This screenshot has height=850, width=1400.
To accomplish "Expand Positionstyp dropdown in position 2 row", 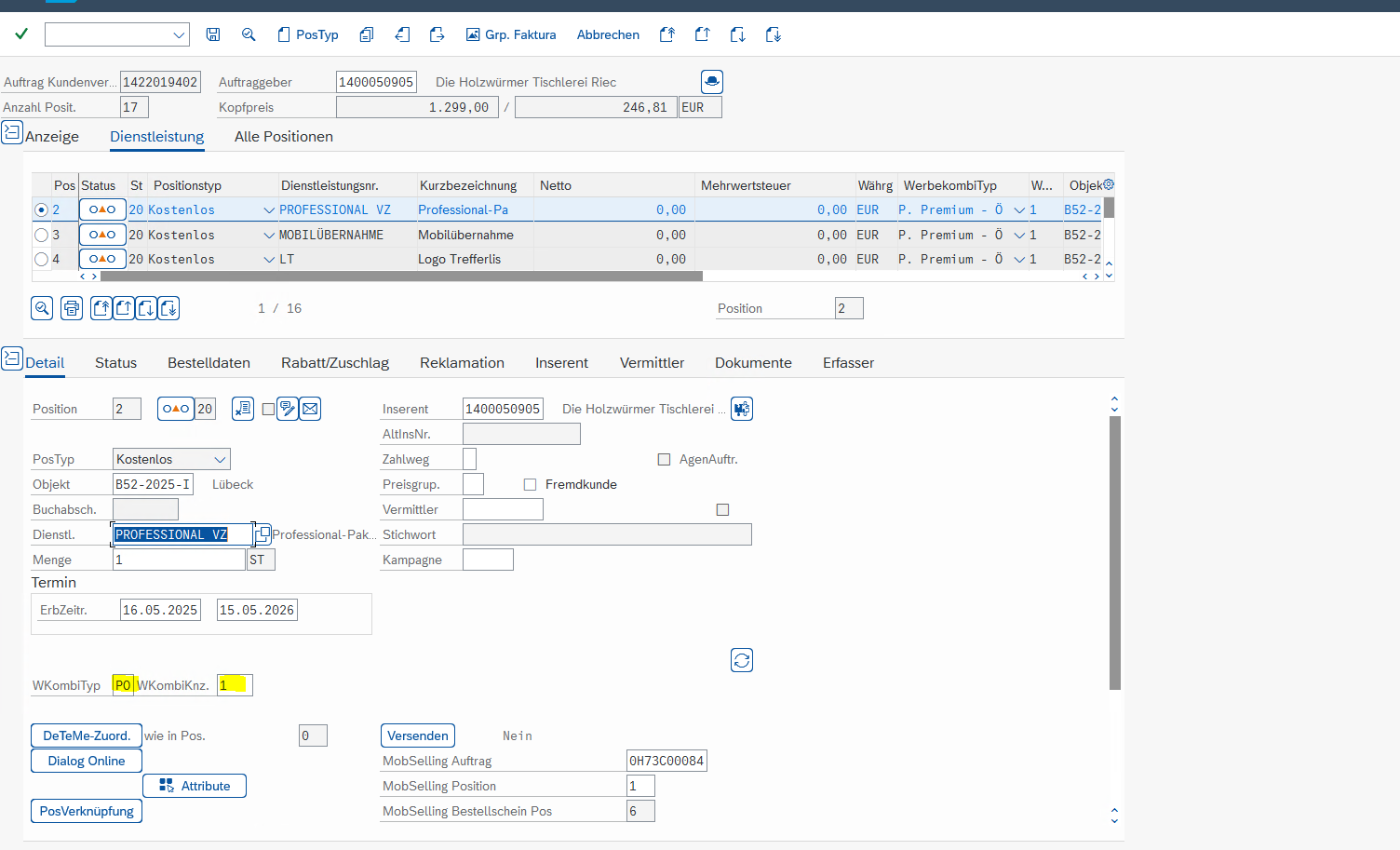I will (269, 210).
